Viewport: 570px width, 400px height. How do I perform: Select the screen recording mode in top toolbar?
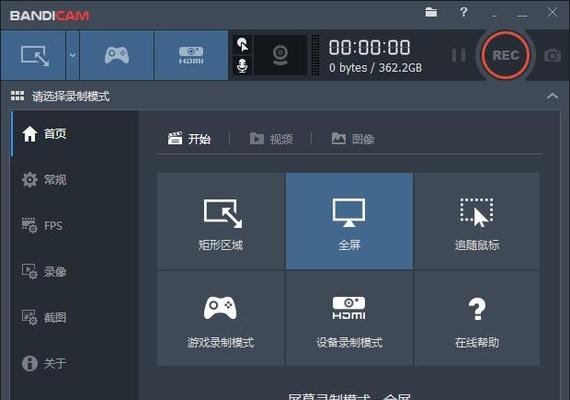click(x=33, y=55)
